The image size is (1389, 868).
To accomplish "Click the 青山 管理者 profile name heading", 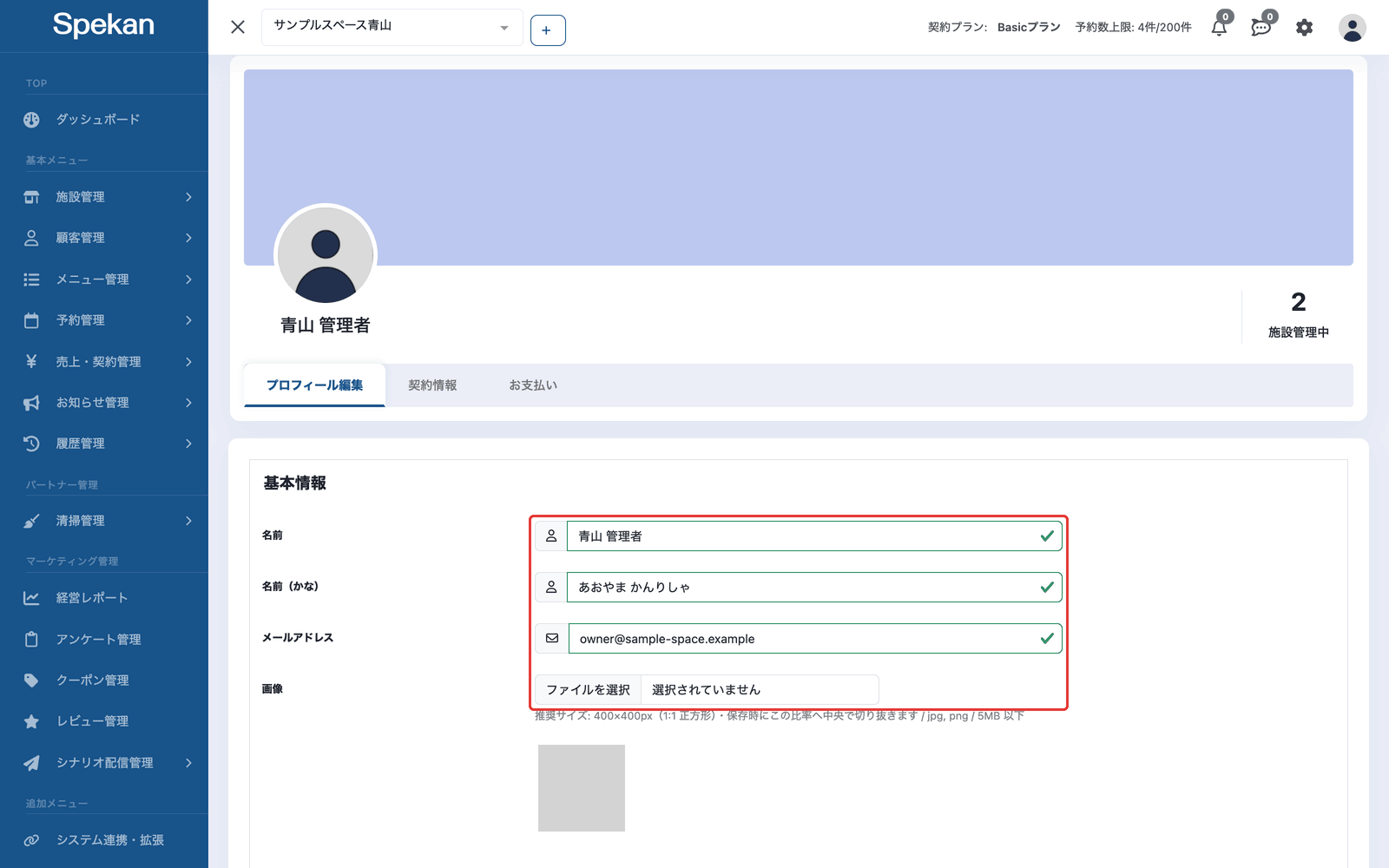I will [x=326, y=325].
